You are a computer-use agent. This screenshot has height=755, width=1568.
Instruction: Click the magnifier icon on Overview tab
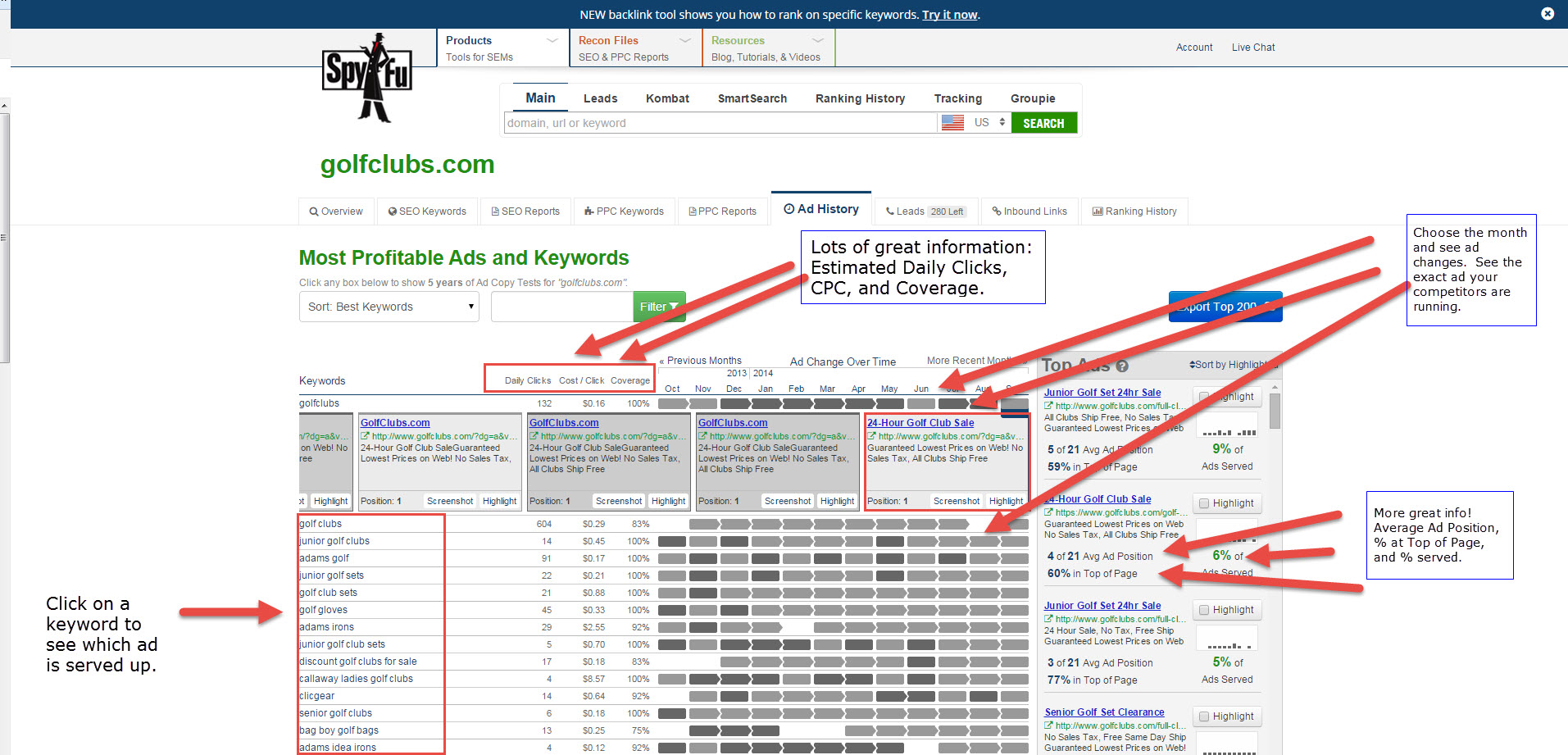click(x=313, y=211)
